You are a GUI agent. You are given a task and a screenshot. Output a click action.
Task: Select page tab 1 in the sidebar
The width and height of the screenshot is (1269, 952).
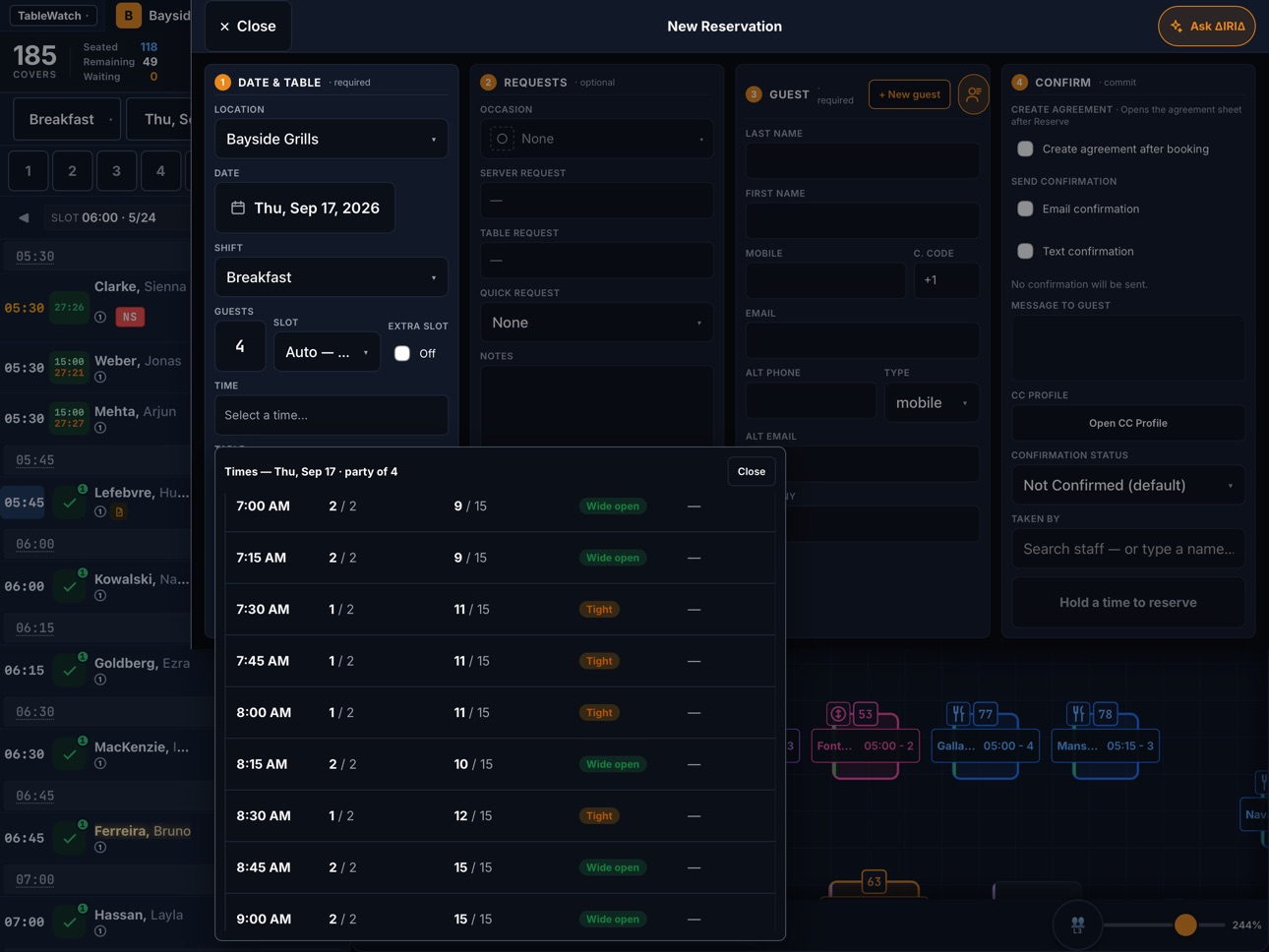coord(29,171)
